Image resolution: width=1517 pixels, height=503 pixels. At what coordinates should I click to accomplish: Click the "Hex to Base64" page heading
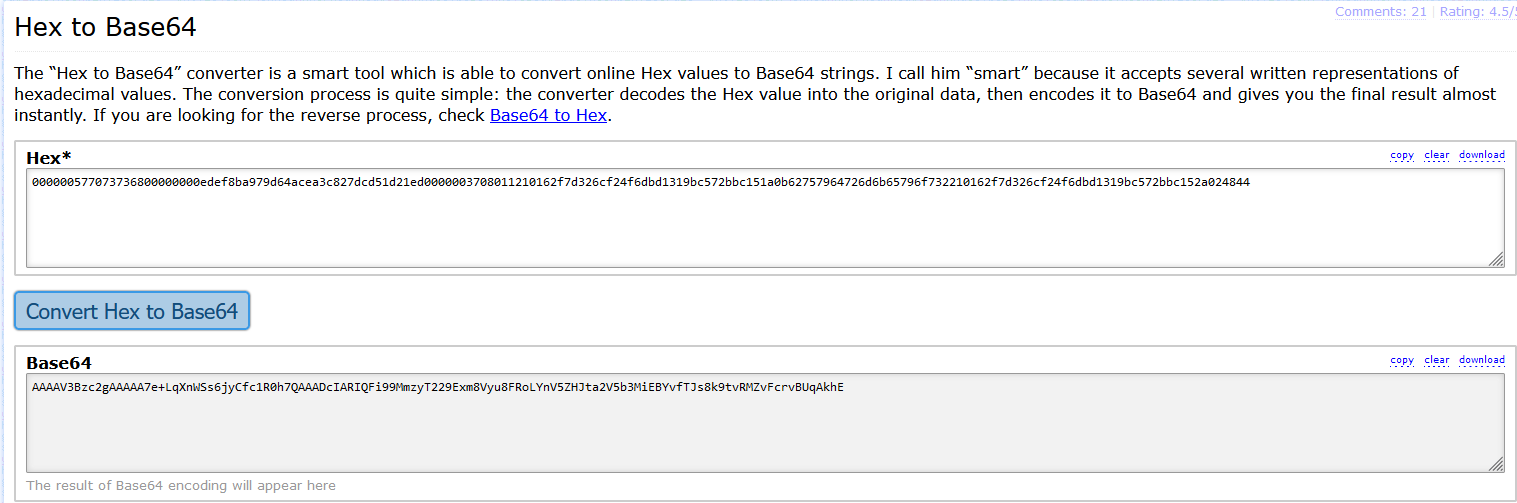pos(105,28)
